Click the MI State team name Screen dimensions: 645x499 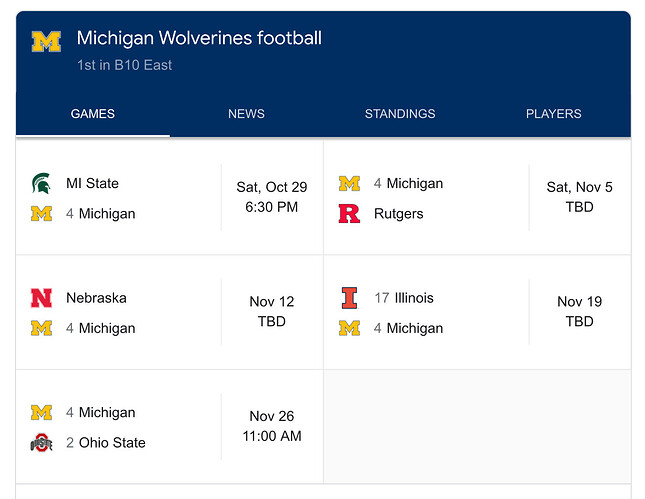click(92, 183)
